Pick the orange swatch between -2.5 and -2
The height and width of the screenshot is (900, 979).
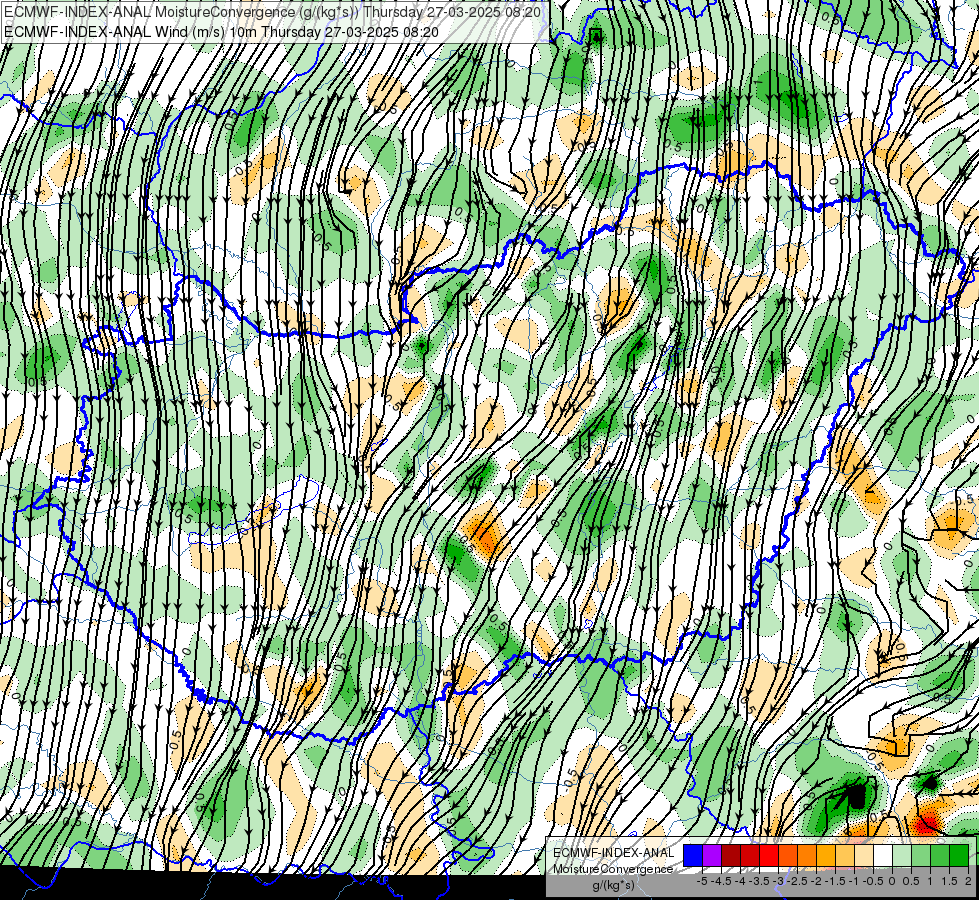click(807, 856)
